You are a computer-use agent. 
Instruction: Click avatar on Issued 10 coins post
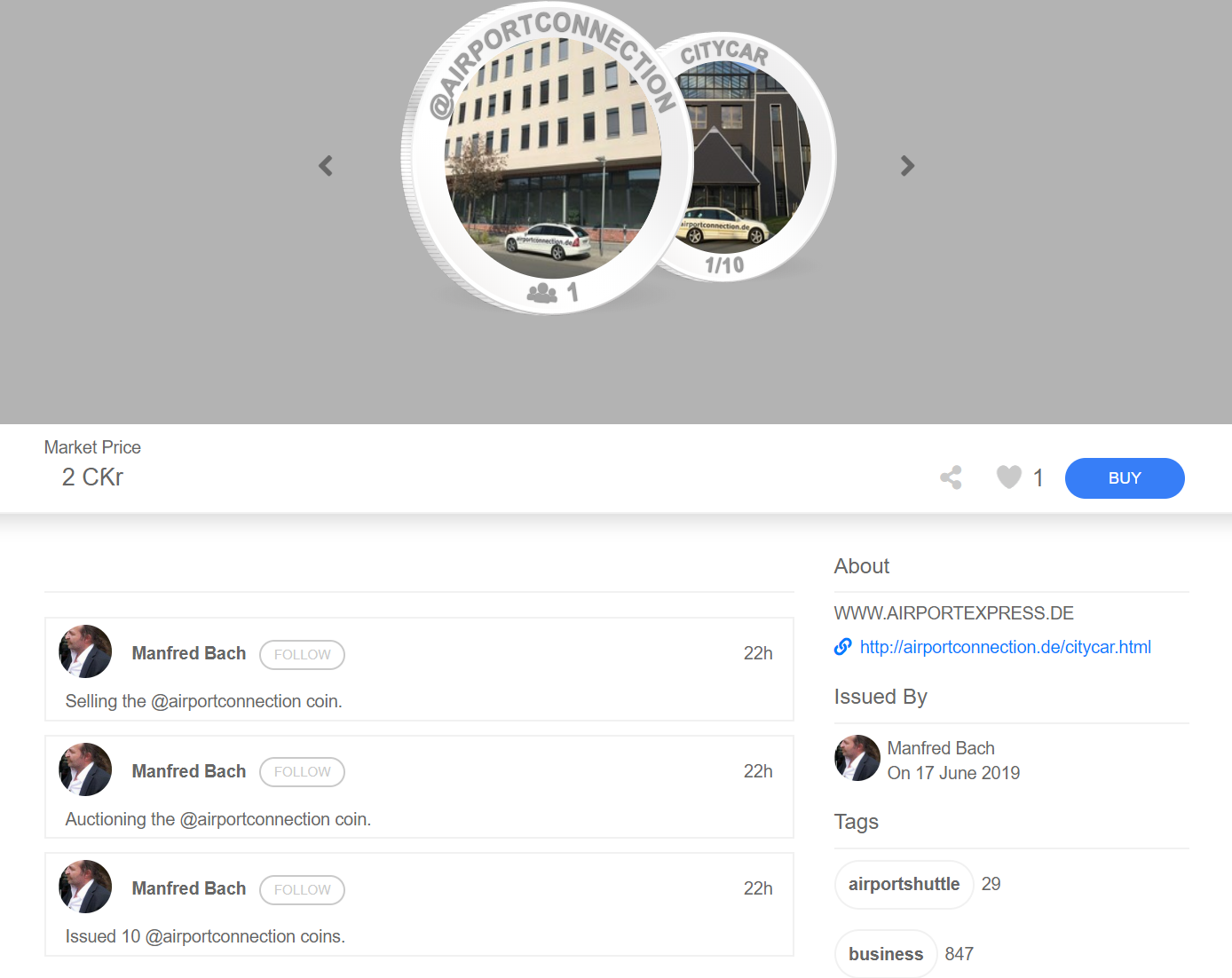(x=85, y=887)
